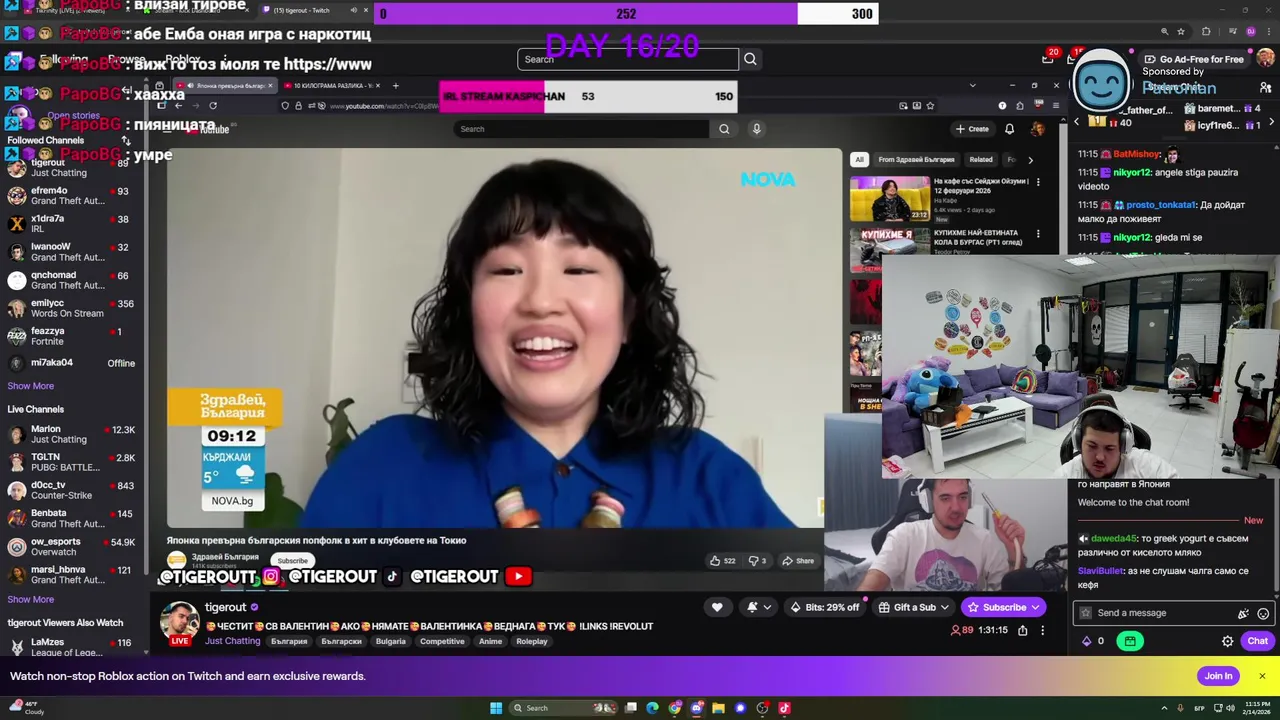Click the purple Chat send button
1280x720 pixels.
coord(1257,641)
